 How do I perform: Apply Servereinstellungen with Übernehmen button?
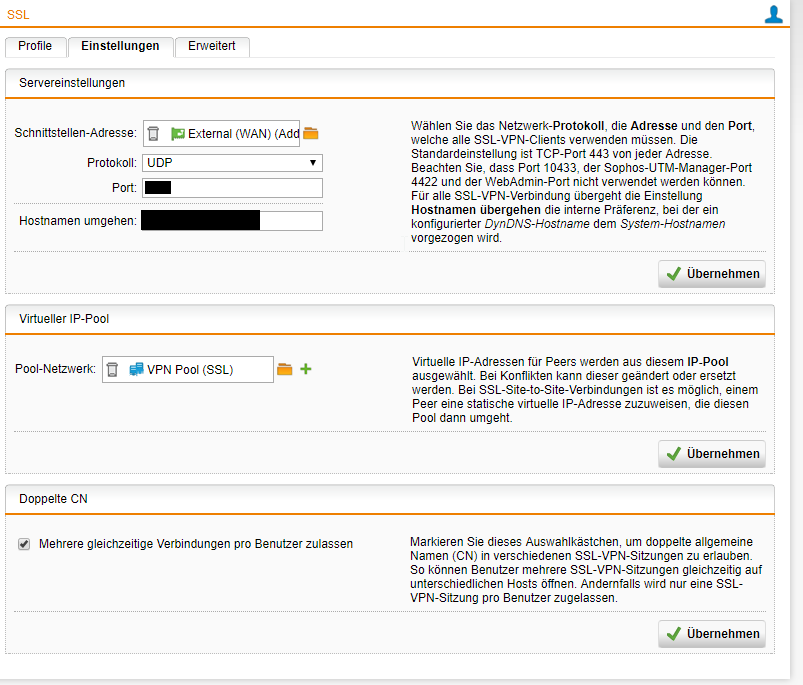coord(712,274)
